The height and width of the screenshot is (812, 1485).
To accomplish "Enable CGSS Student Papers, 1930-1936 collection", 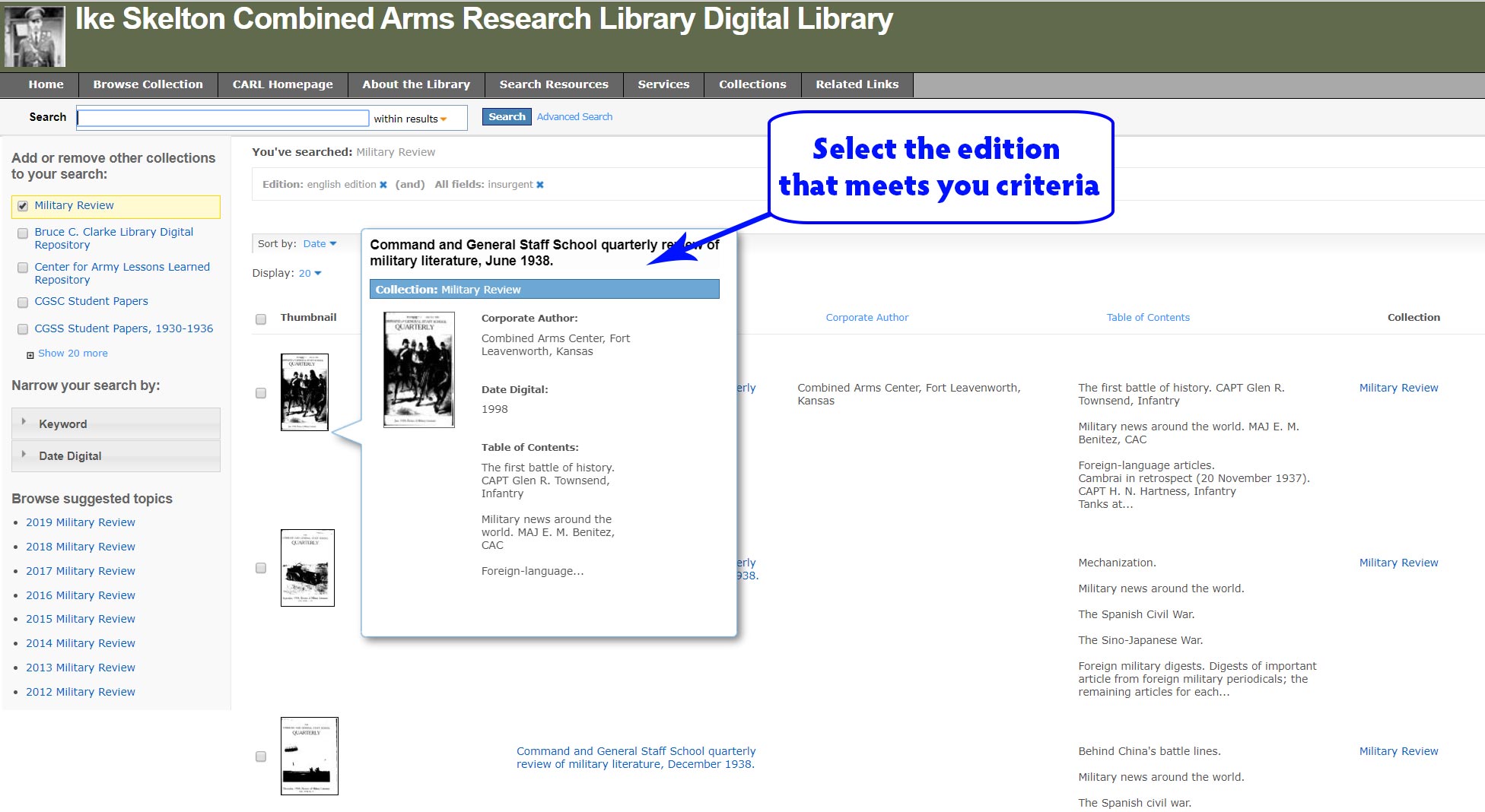I will pos(23,329).
